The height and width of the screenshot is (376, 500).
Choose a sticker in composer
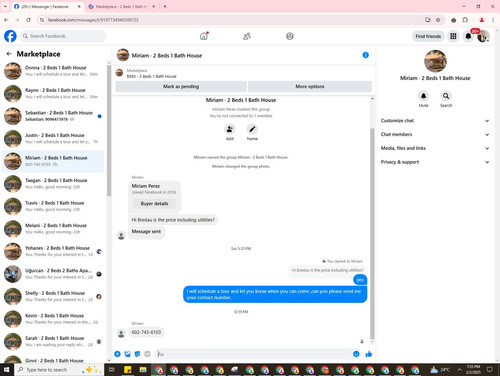(137, 354)
